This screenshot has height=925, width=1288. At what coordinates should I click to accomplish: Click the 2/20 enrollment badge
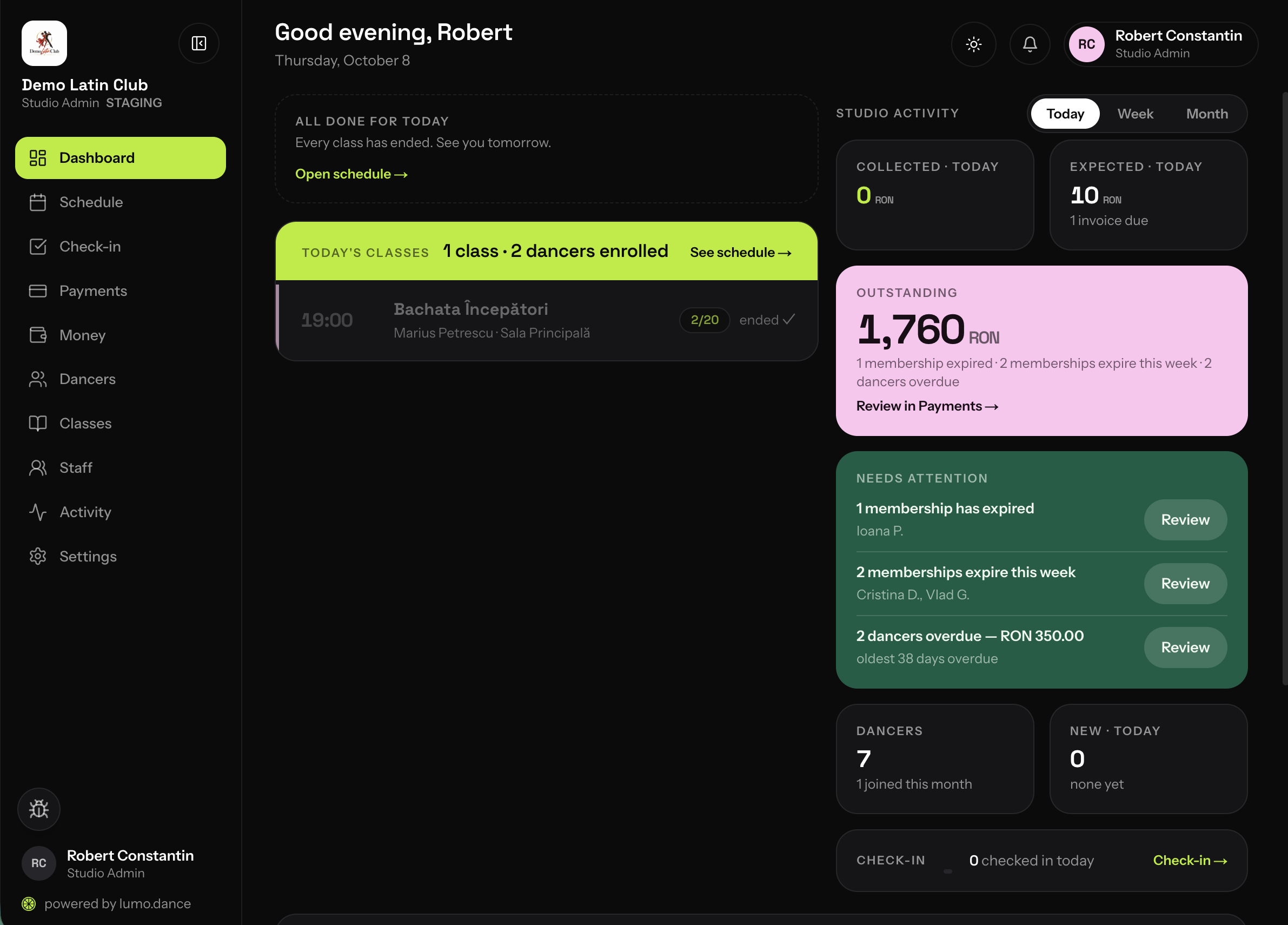tap(704, 320)
